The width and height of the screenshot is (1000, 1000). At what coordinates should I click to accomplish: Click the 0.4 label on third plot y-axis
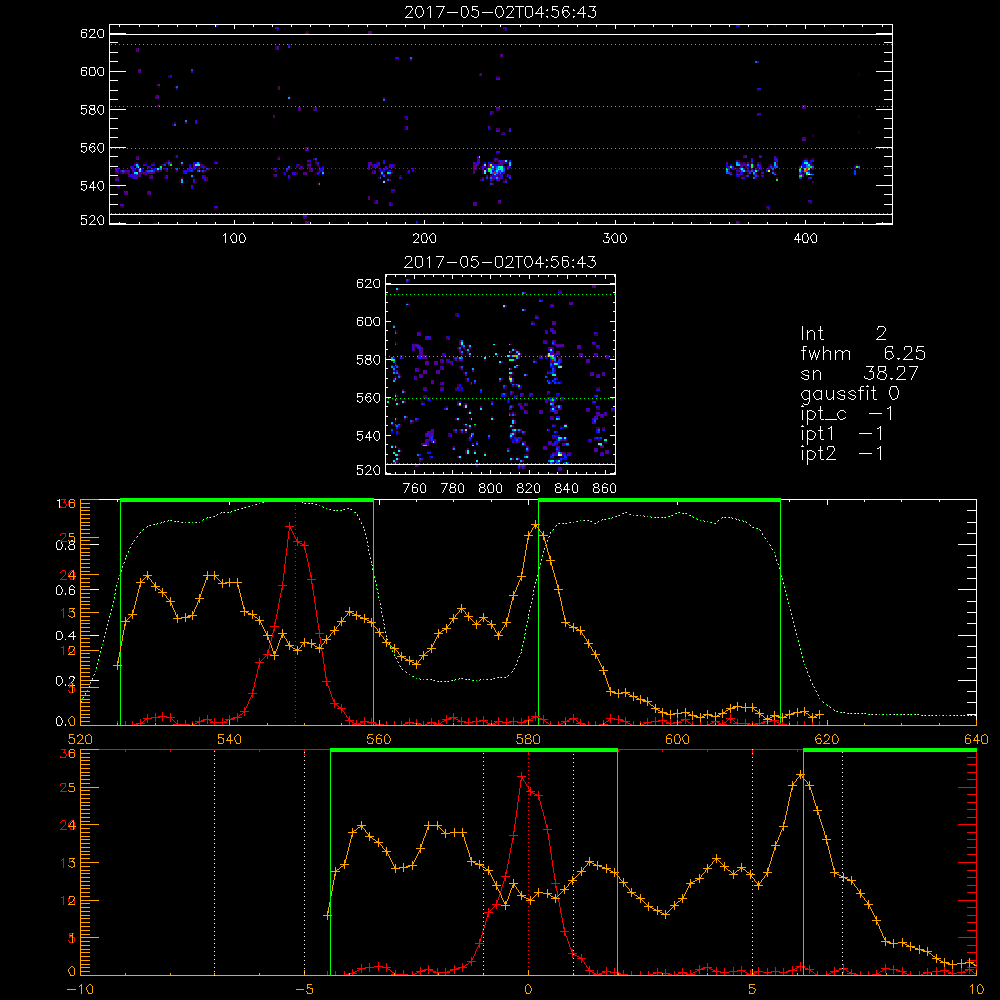point(65,636)
